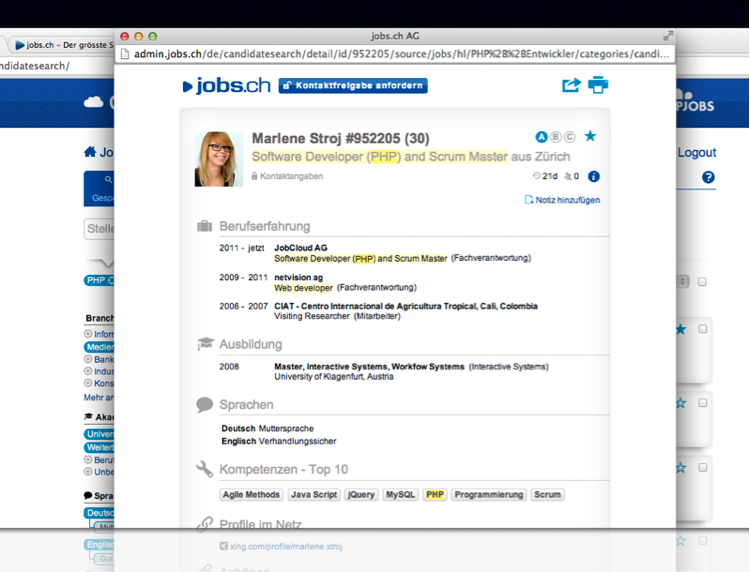Viewport: 750px width, 572px height.
Task: Click the MySQL competence tag
Action: (400, 495)
